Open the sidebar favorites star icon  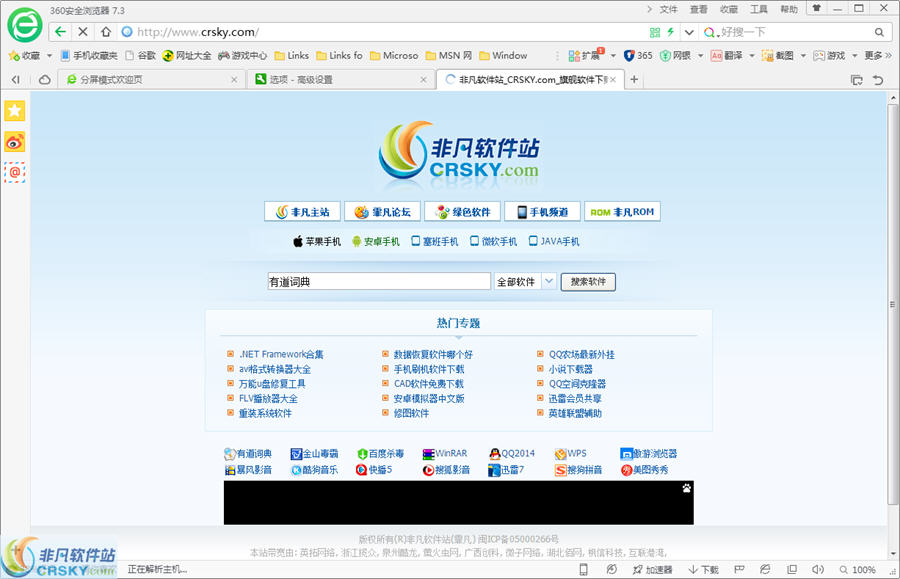pyautogui.click(x=15, y=110)
